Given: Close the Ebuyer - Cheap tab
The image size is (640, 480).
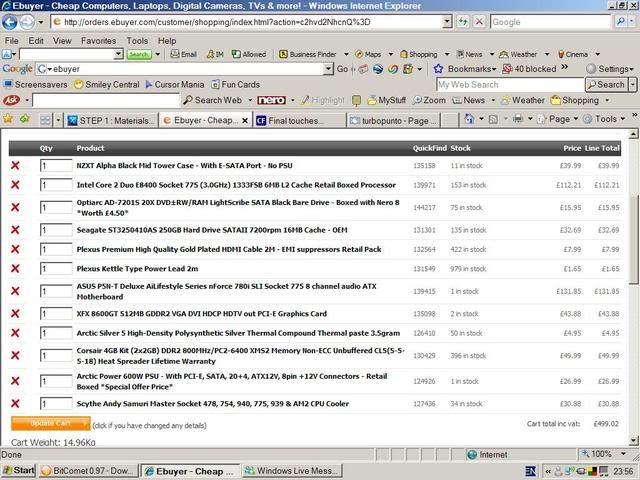Looking at the screenshot, I should tap(245, 120).
